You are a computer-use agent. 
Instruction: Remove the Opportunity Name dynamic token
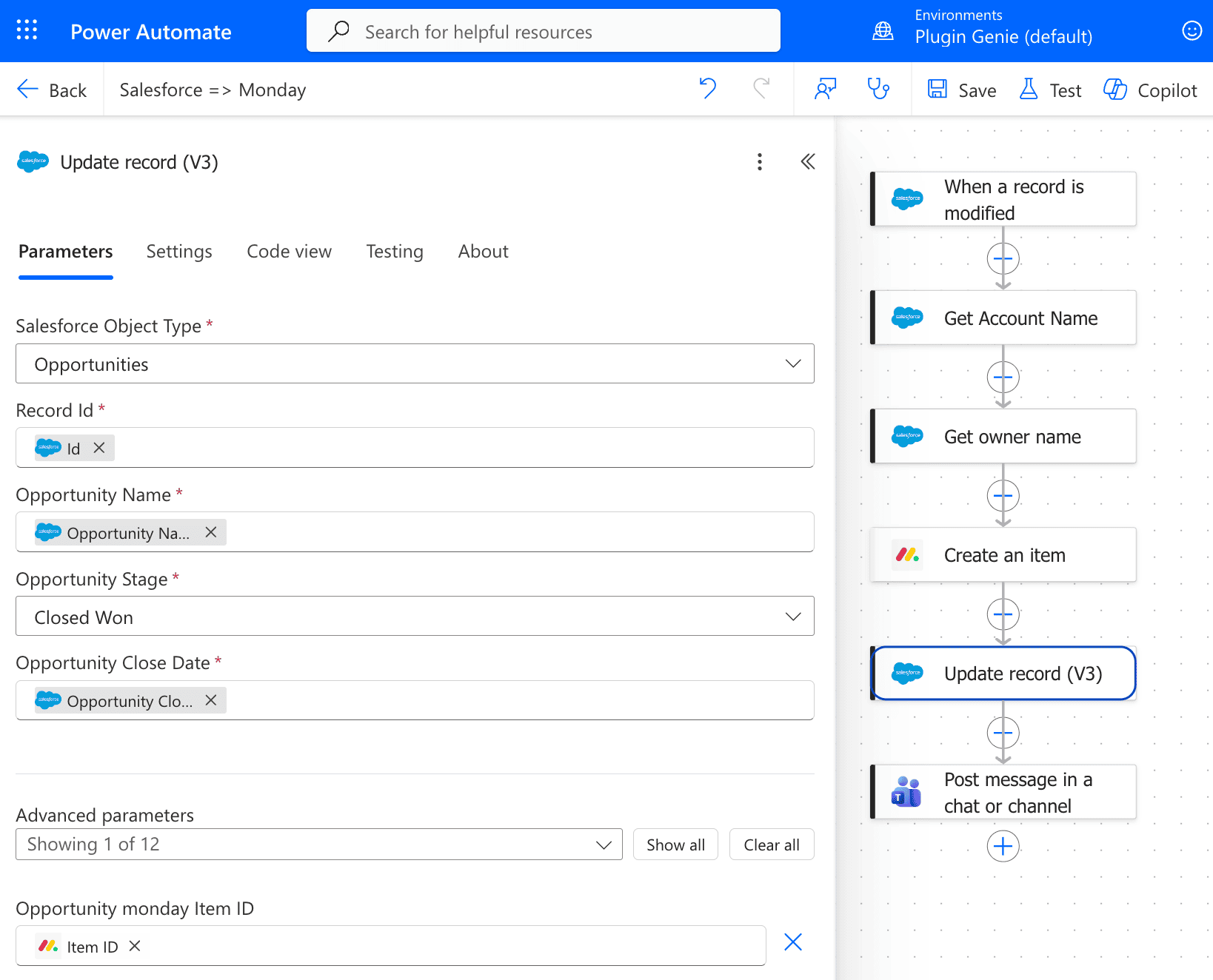211,532
